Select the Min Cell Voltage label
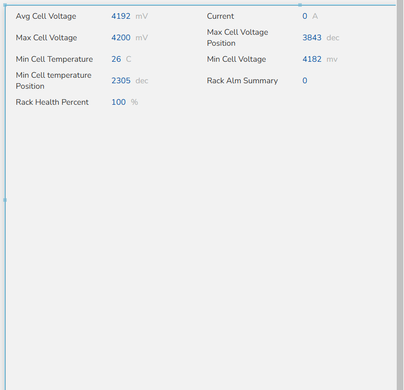The image size is (404, 390). point(236,59)
